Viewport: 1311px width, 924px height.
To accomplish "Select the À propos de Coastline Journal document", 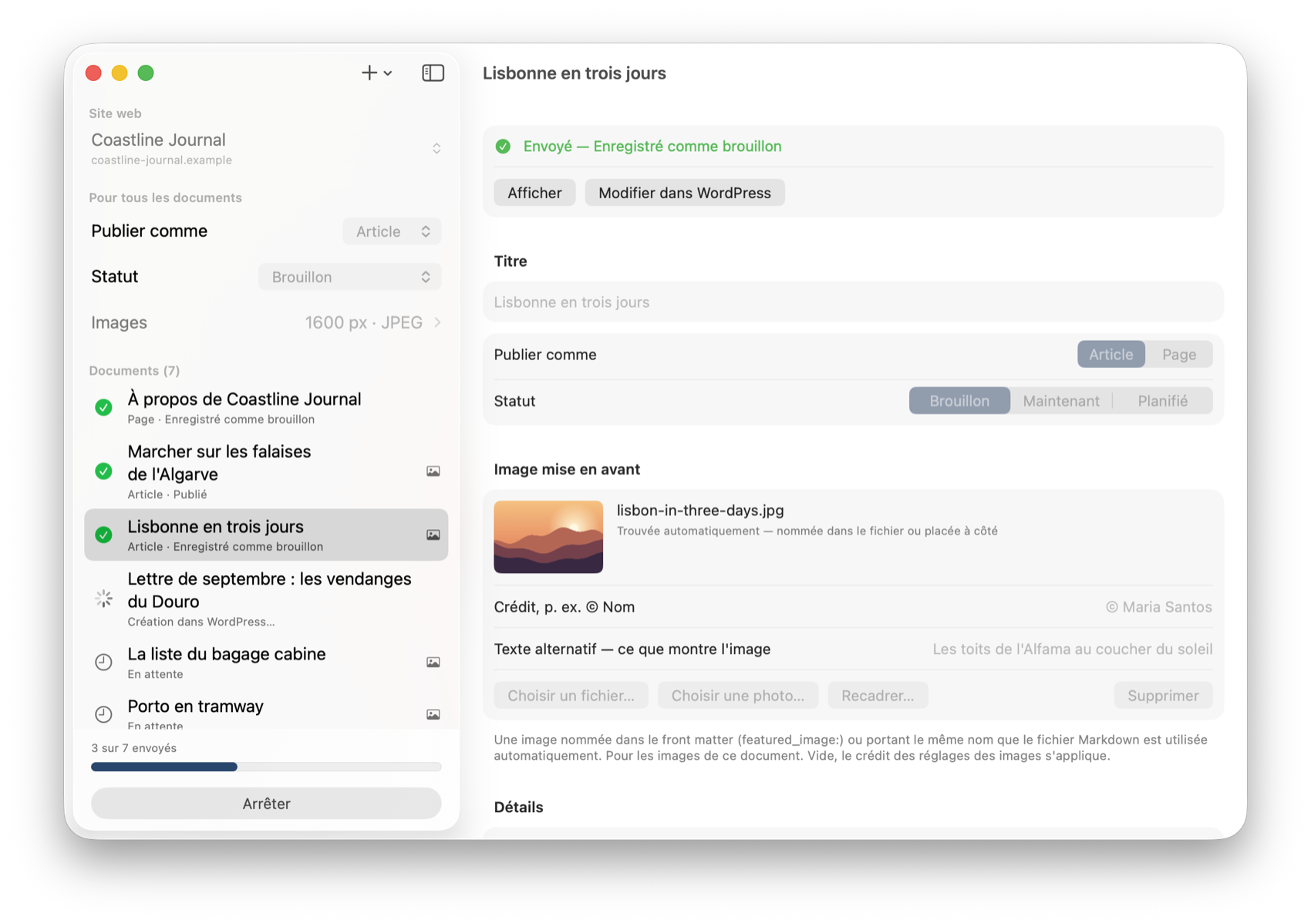I will [x=266, y=407].
